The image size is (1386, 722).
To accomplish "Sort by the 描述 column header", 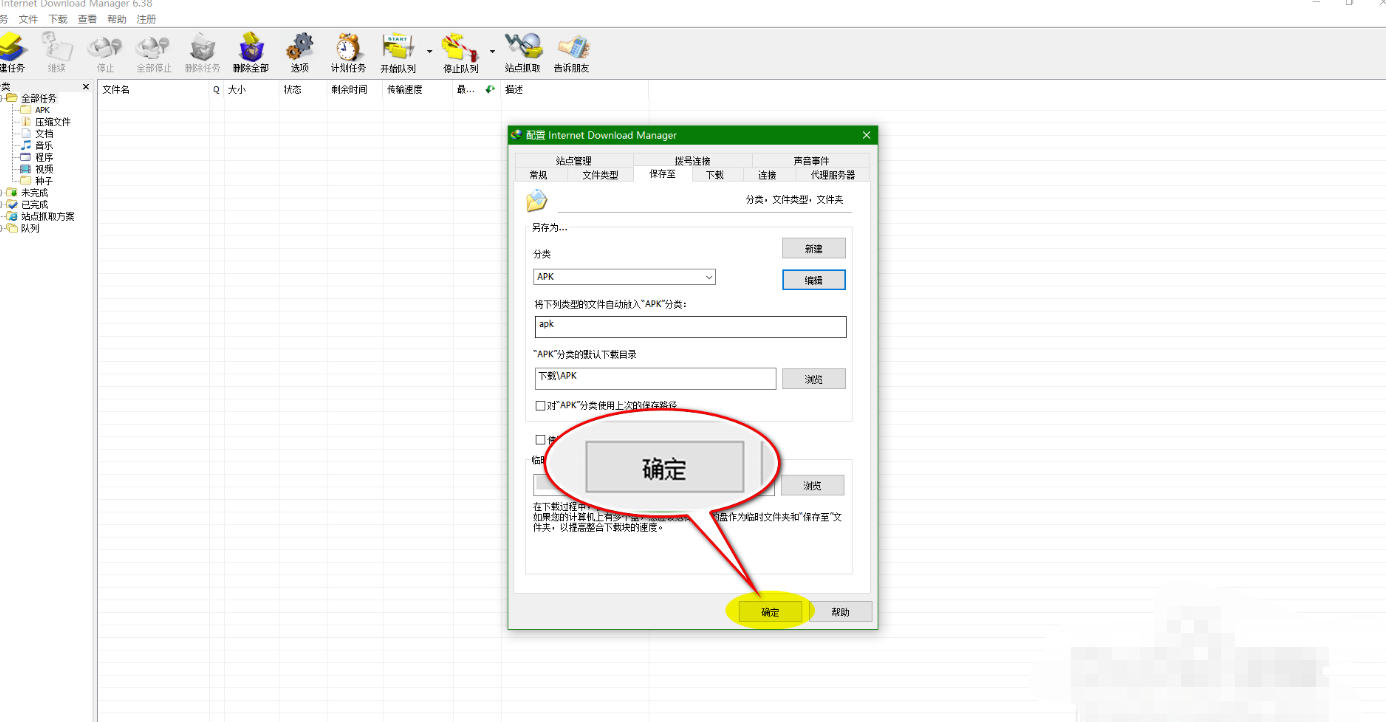I will pyautogui.click(x=574, y=89).
